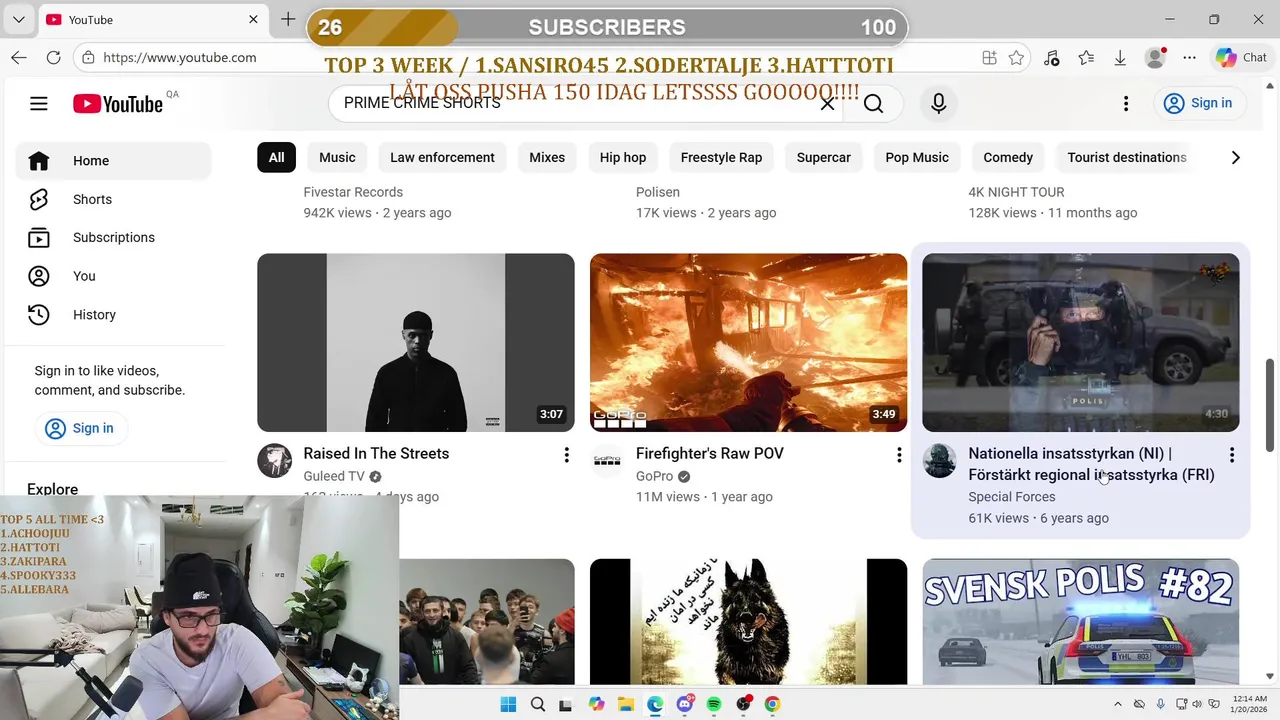Select the Mixes filter chip

tap(547, 157)
